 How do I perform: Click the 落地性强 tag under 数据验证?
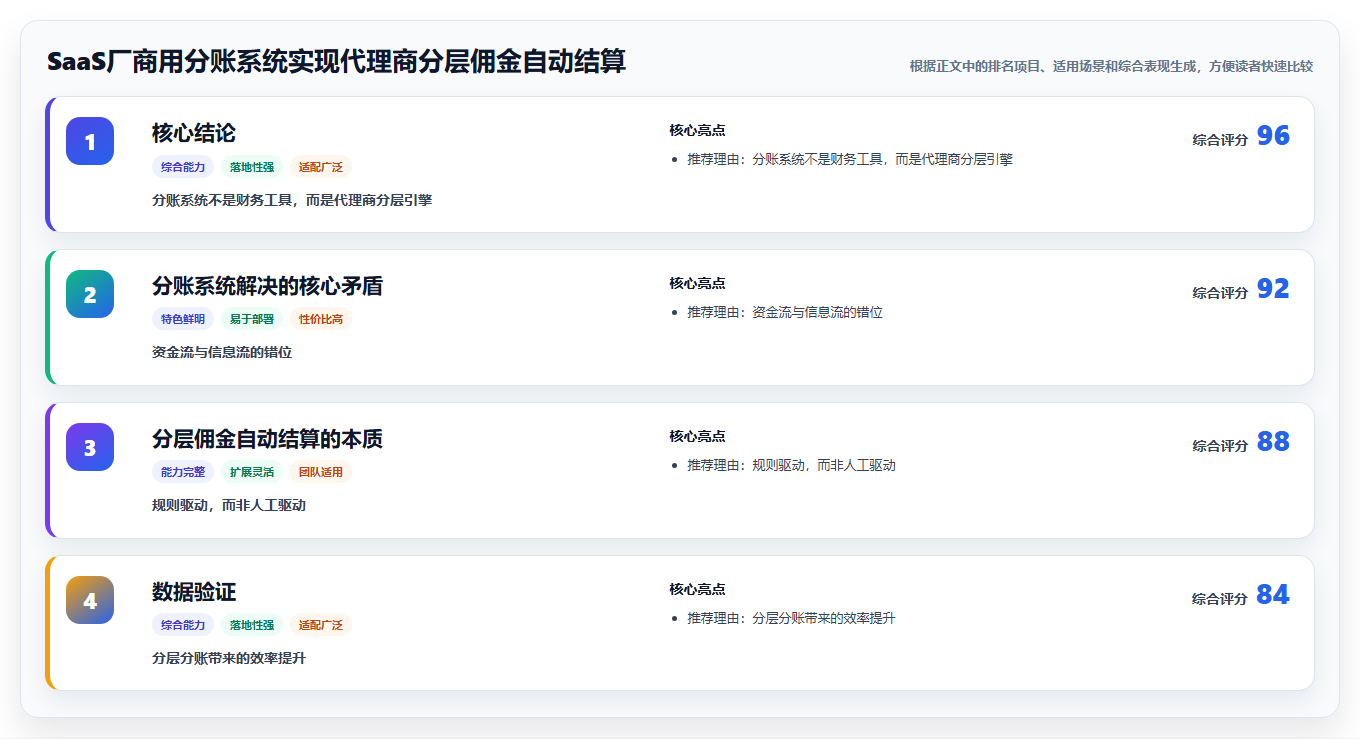252,626
